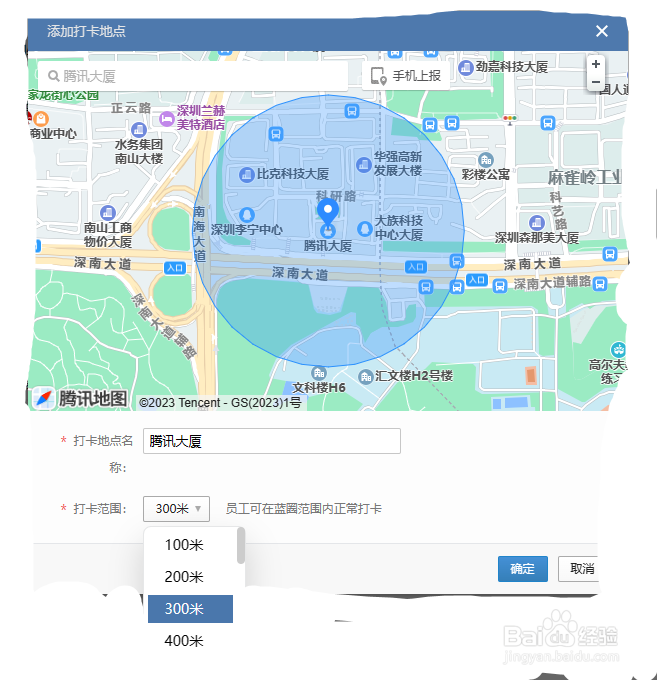657x680 pixels.
Task: Click the phone location icon beside 手机上报
Action: click(x=378, y=76)
